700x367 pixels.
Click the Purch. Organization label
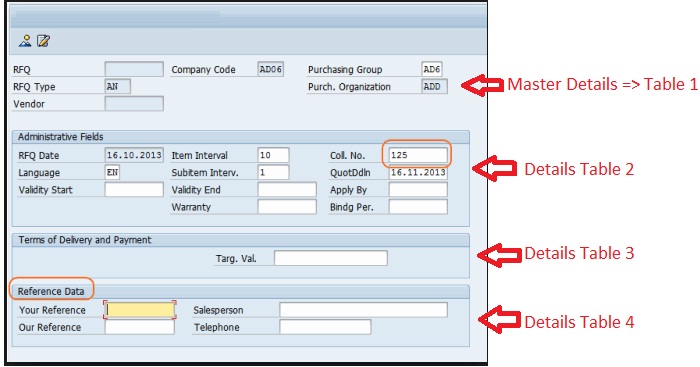[349, 87]
